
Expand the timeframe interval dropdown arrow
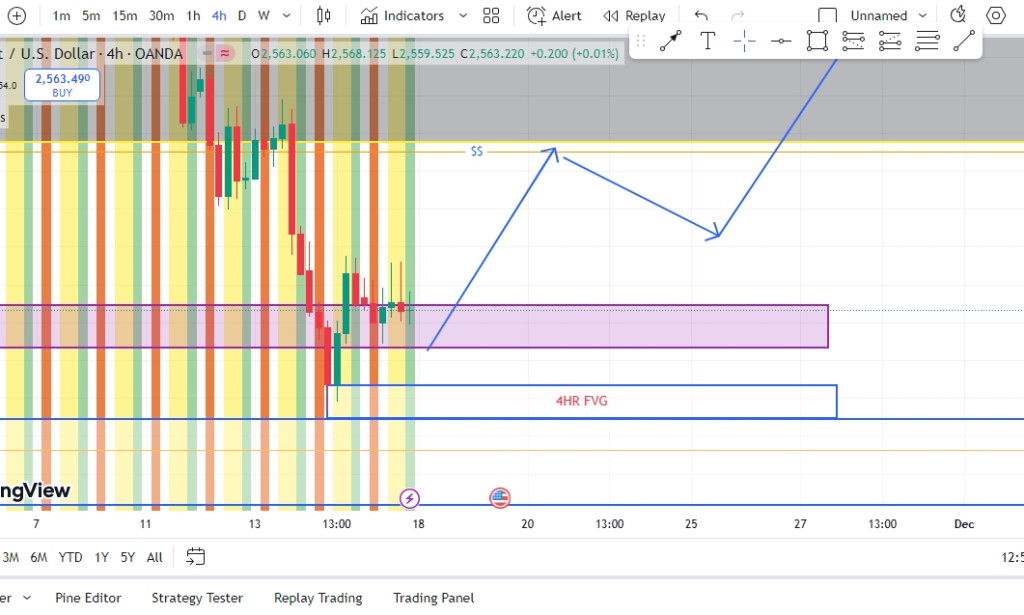tap(288, 16)
